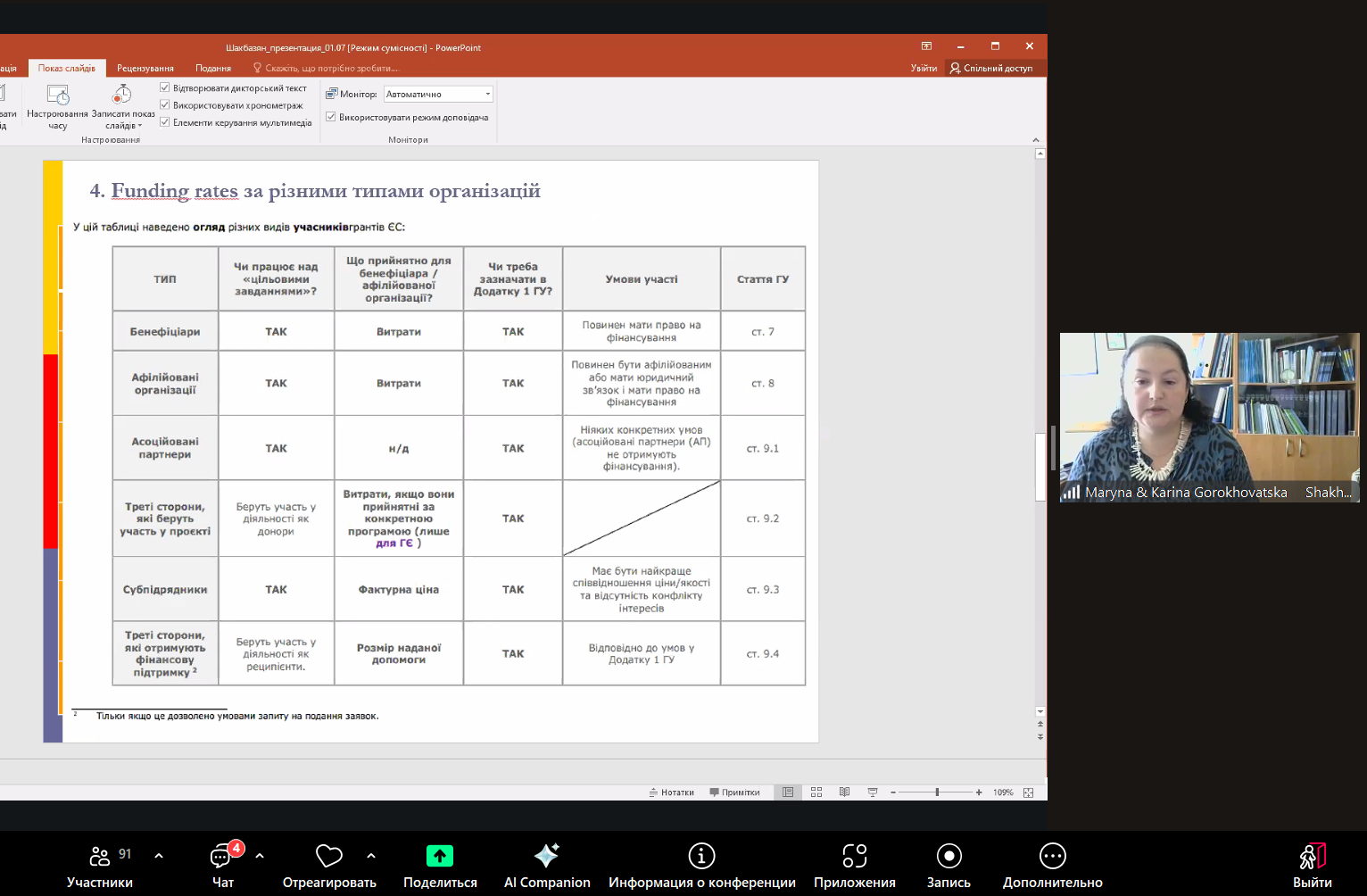Click the Record Slide Show icon

point(122,95)
